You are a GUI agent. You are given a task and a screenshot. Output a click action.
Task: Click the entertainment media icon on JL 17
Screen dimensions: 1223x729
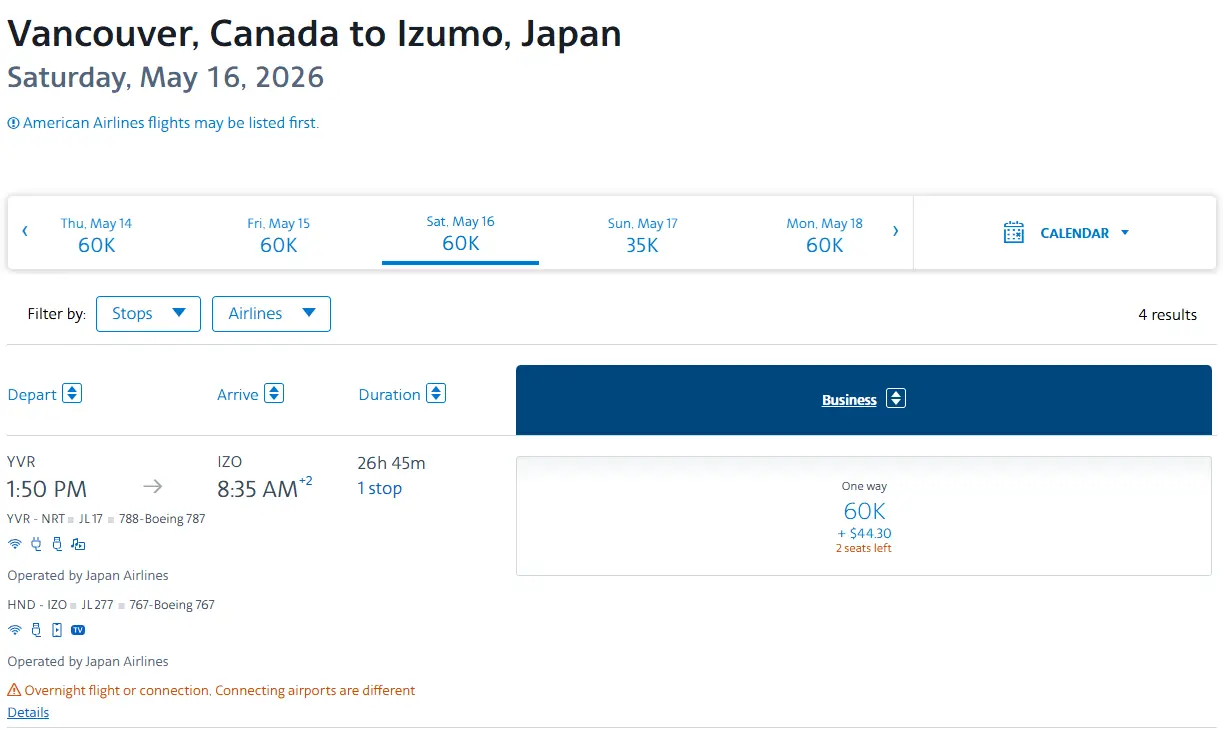tap(78, 544)
